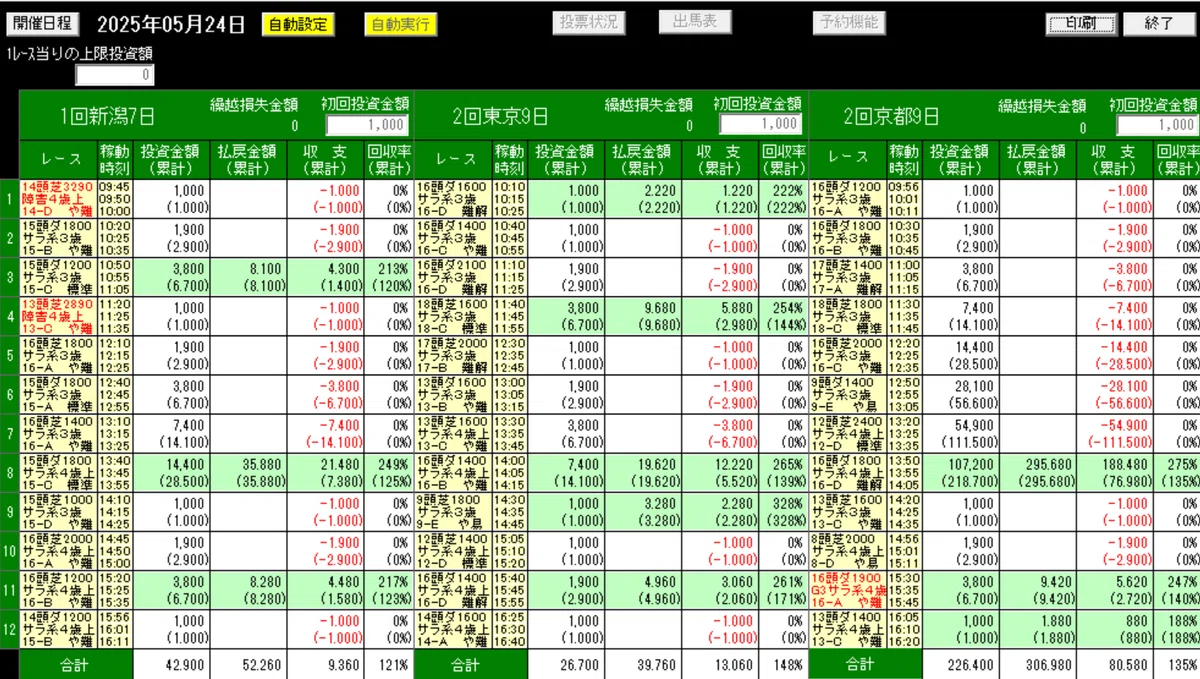Click Niigata race 1 time cell 09:45
The image size is (1200, 679).
point(115,199)
